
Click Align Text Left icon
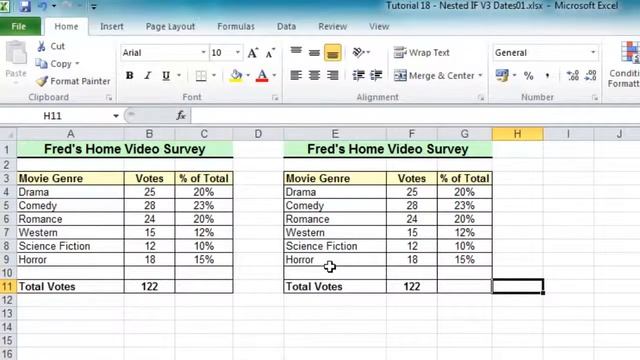point(296,76)
